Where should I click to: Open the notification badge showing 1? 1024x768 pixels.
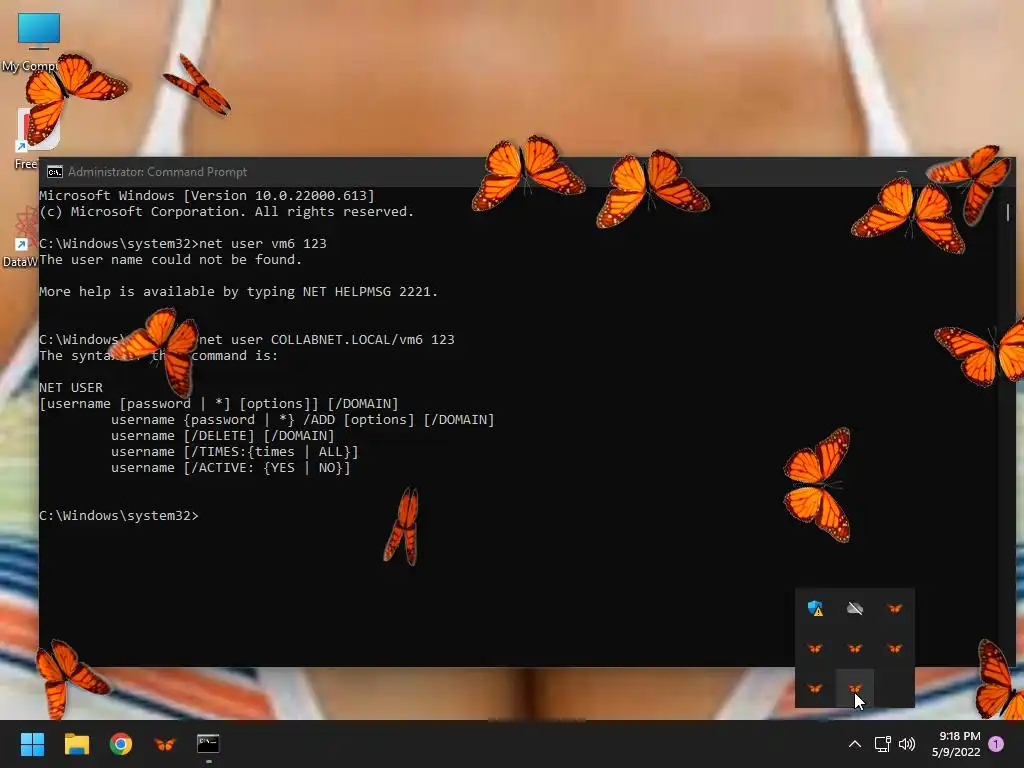(x=996, y=743)
